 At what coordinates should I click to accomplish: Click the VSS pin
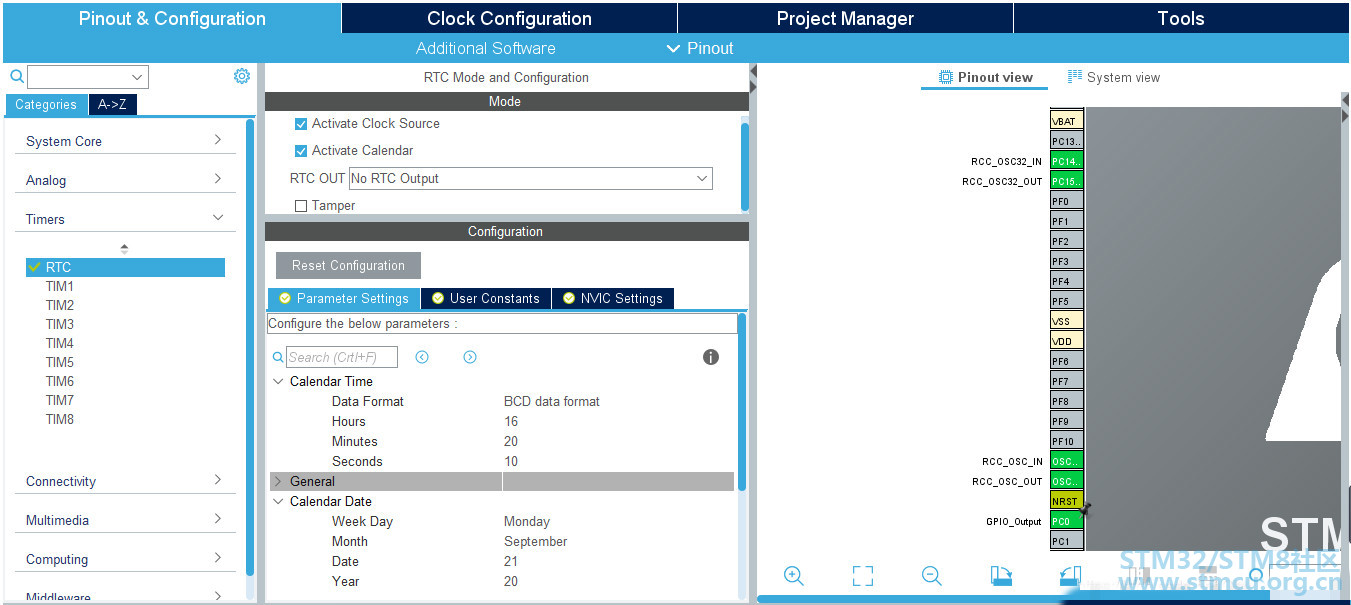point(1067,321)
